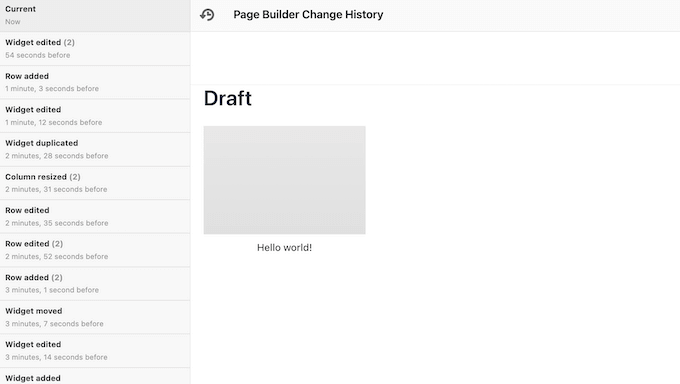Click the history clock icon in header
This screenshot has height=384, width=680.
click(x=207, y=15)
